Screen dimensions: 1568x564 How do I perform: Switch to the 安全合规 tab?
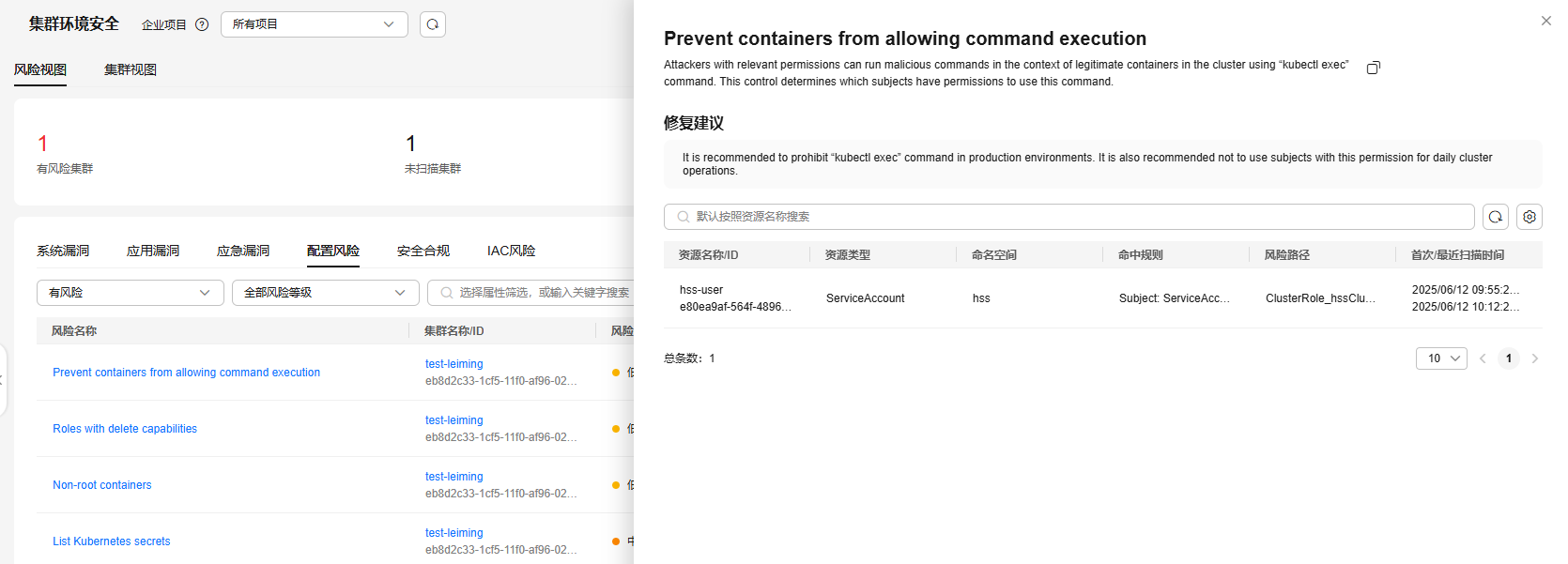tap(423, 251)
